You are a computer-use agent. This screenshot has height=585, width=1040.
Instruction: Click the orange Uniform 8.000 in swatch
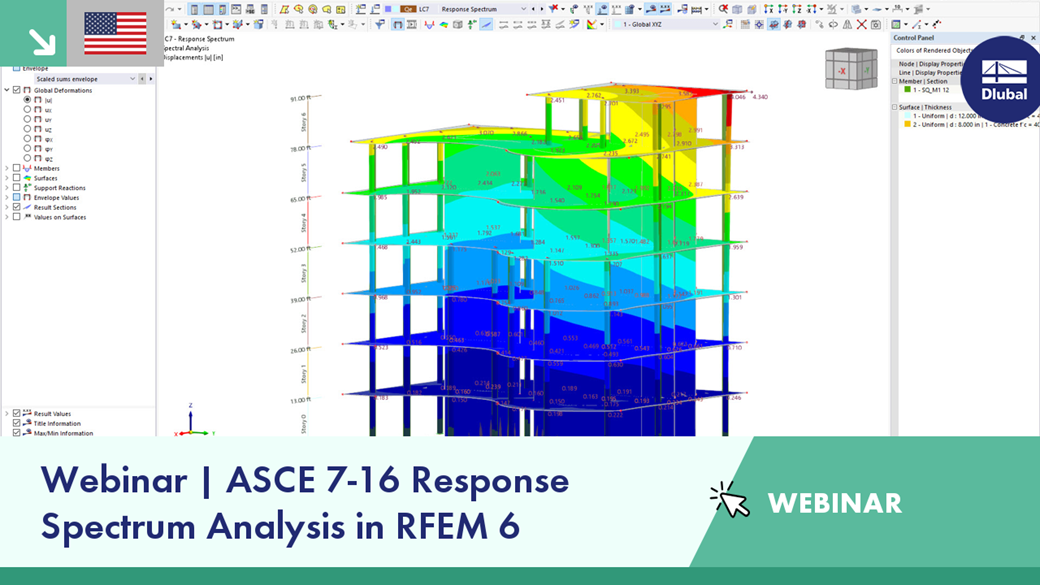click(x=907, y=124)
